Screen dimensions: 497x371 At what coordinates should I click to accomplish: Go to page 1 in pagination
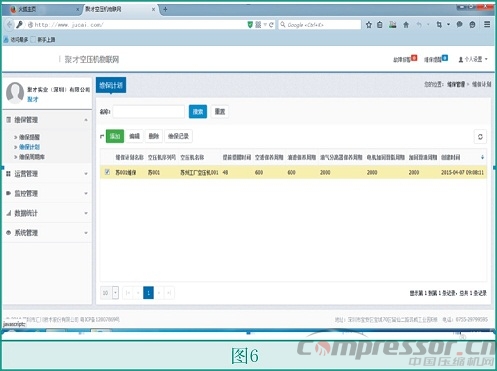[x=148, y=293]
